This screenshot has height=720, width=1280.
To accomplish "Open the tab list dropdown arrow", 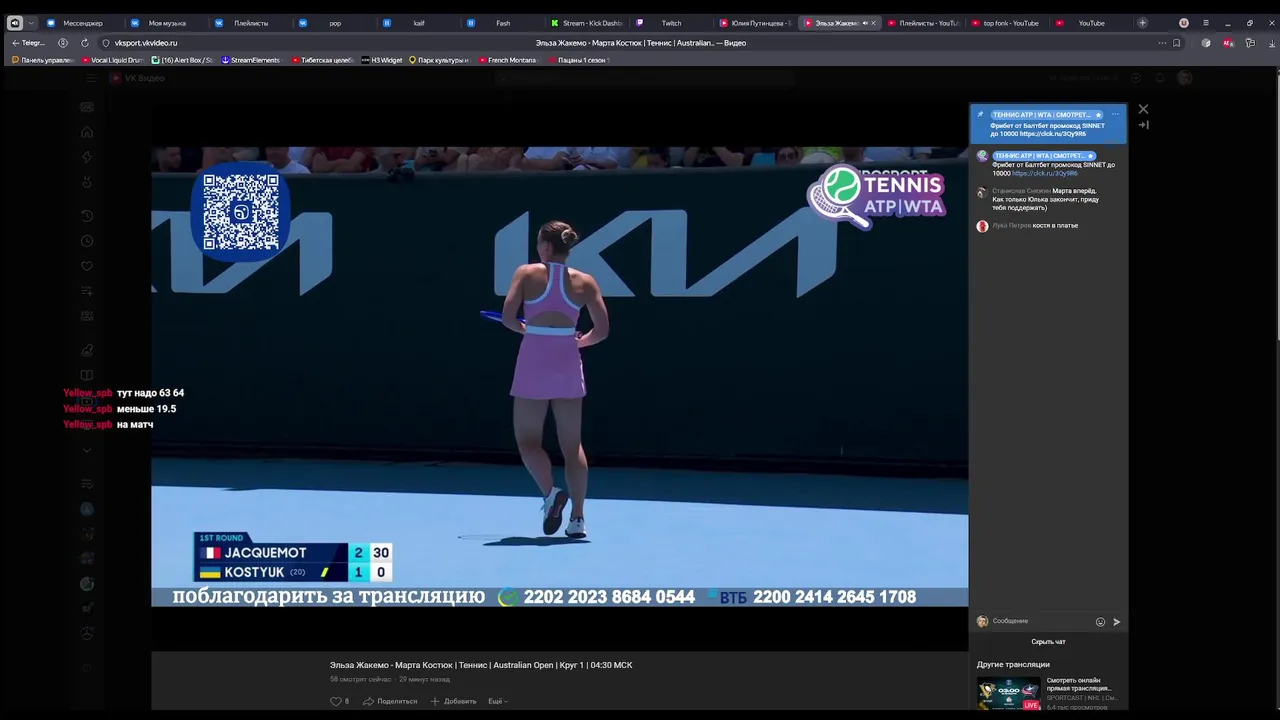I will click(31, 23).
